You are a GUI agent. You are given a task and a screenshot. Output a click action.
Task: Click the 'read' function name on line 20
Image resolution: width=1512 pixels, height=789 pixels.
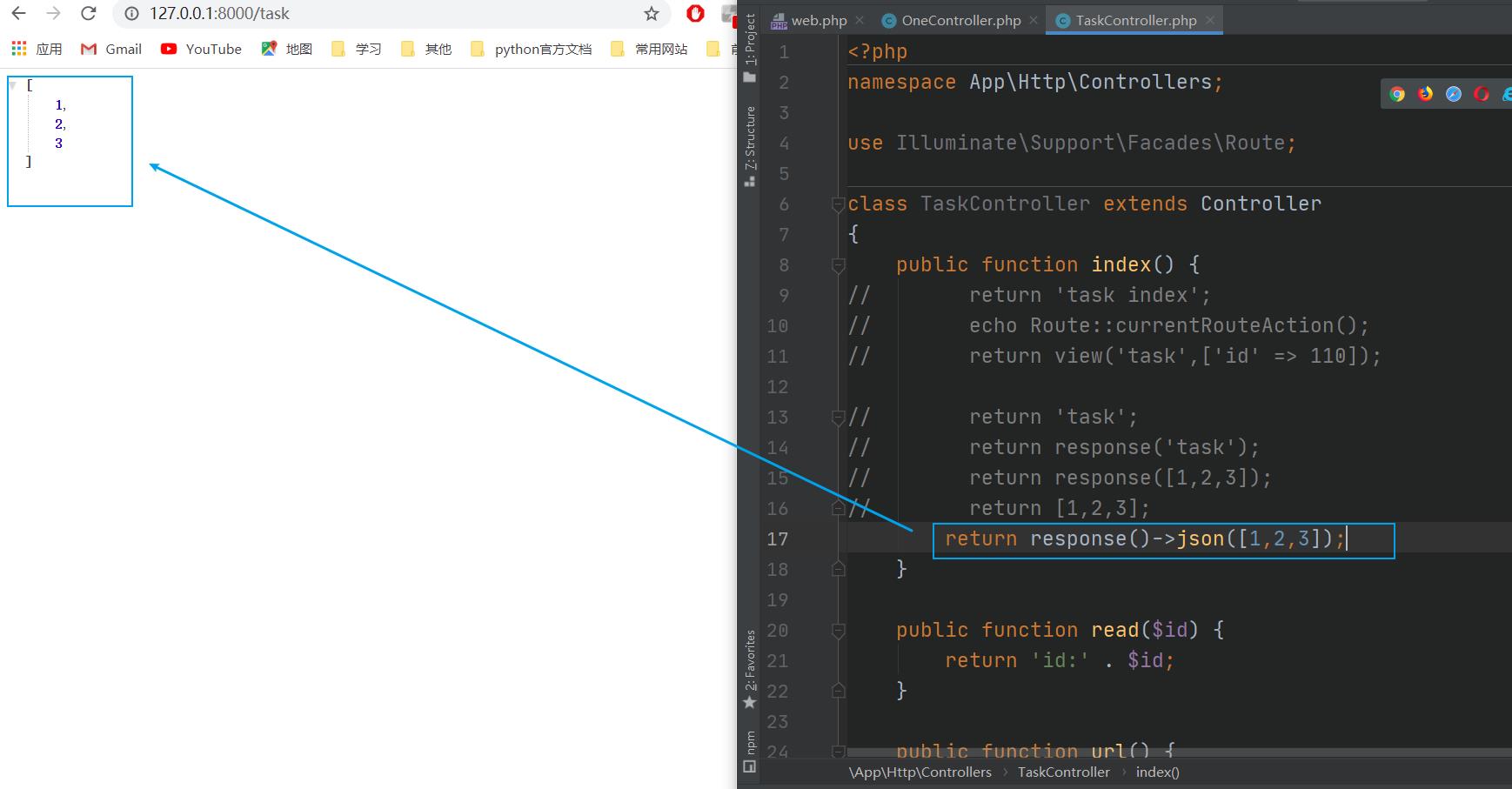coord(1115,631)
